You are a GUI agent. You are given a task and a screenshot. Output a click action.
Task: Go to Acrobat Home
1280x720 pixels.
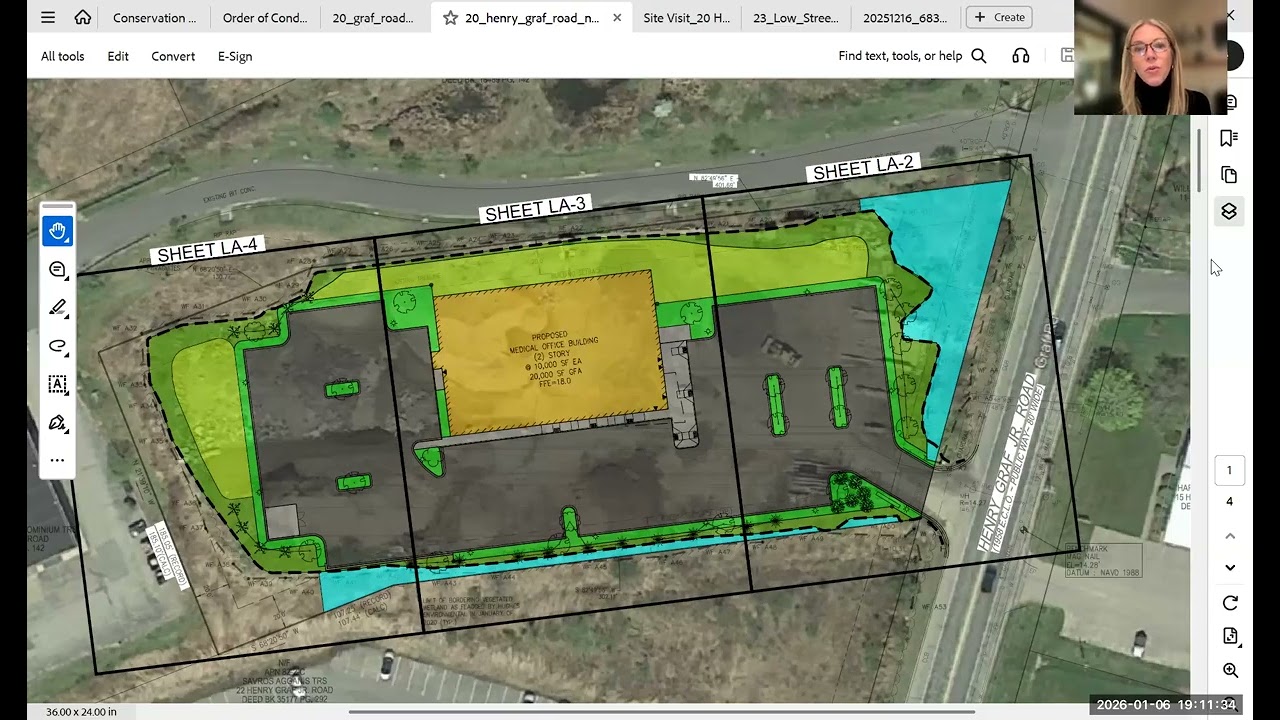[83, 17]
